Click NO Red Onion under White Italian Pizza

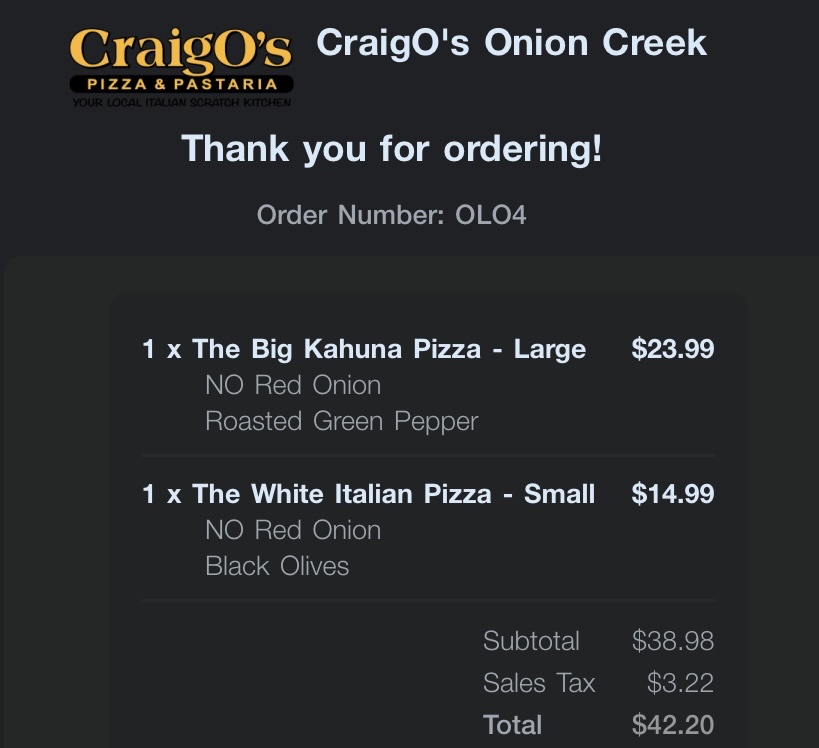(292, 530)
